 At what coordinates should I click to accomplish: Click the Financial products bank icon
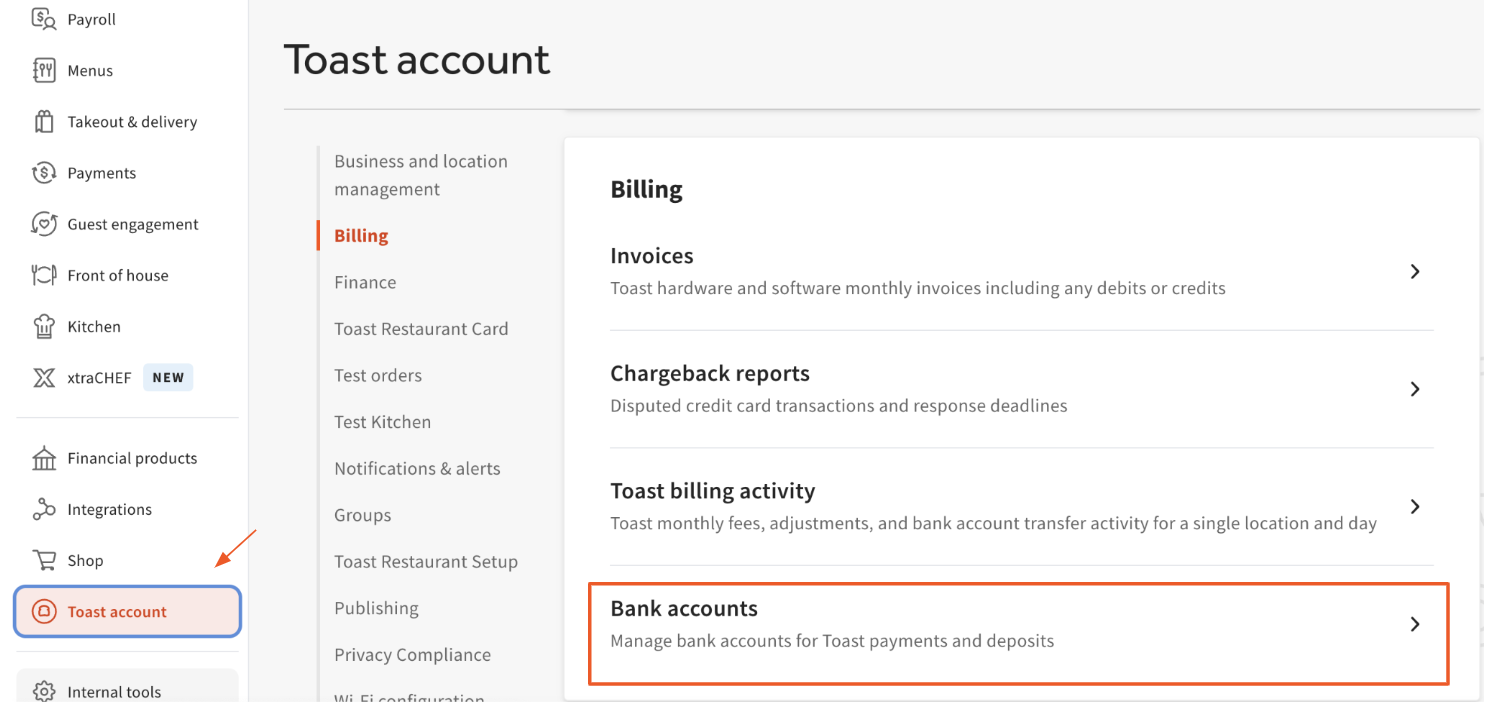[x=42, y=457]
